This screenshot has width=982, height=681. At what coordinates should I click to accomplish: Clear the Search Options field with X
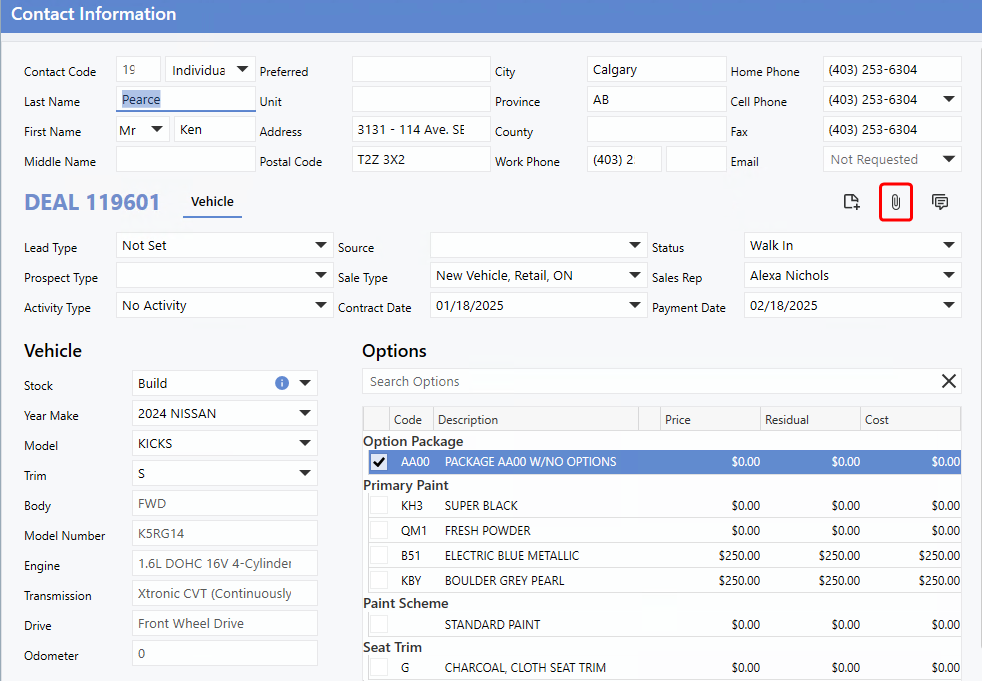pos(949,381)
